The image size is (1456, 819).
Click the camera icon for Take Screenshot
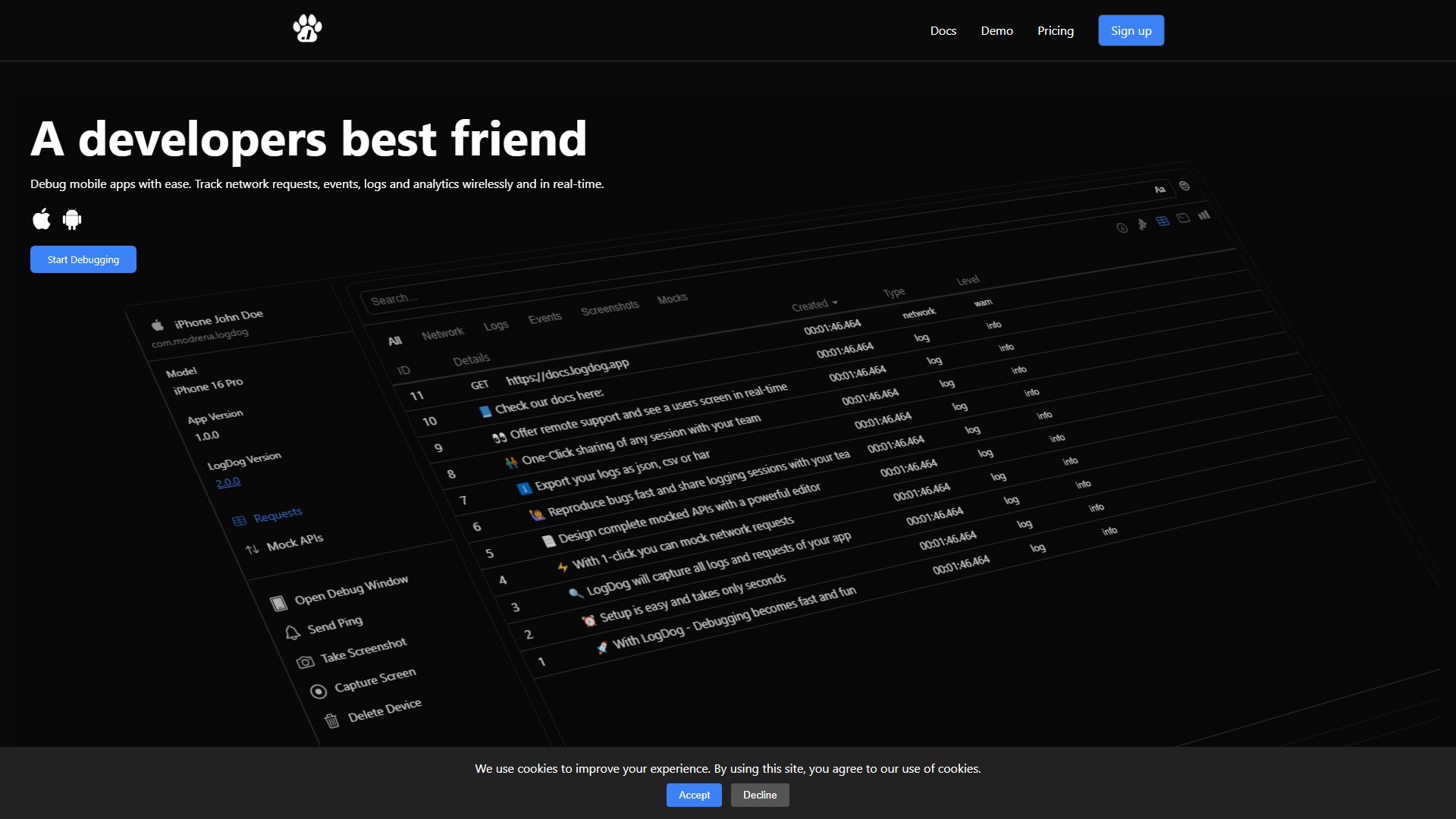305,663
